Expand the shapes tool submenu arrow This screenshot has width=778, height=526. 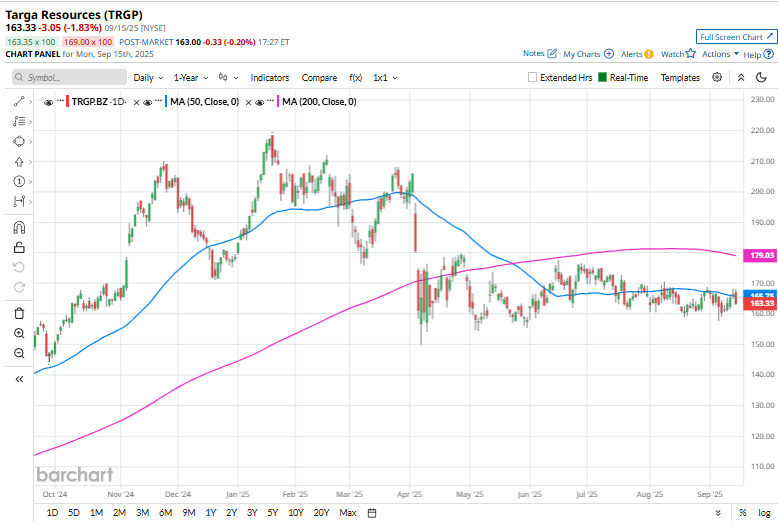point(30,141)
